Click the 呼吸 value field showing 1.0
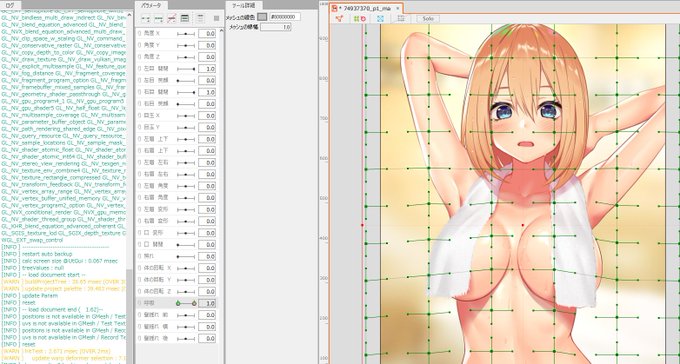The height and width of the screenshot is (364, 680). (207, 303)
